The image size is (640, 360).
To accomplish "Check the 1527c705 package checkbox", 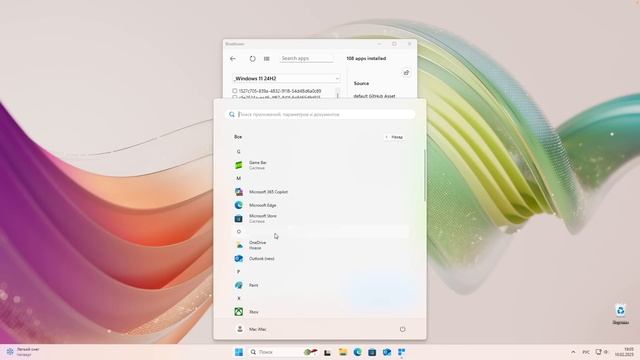I will coord(235,91).
